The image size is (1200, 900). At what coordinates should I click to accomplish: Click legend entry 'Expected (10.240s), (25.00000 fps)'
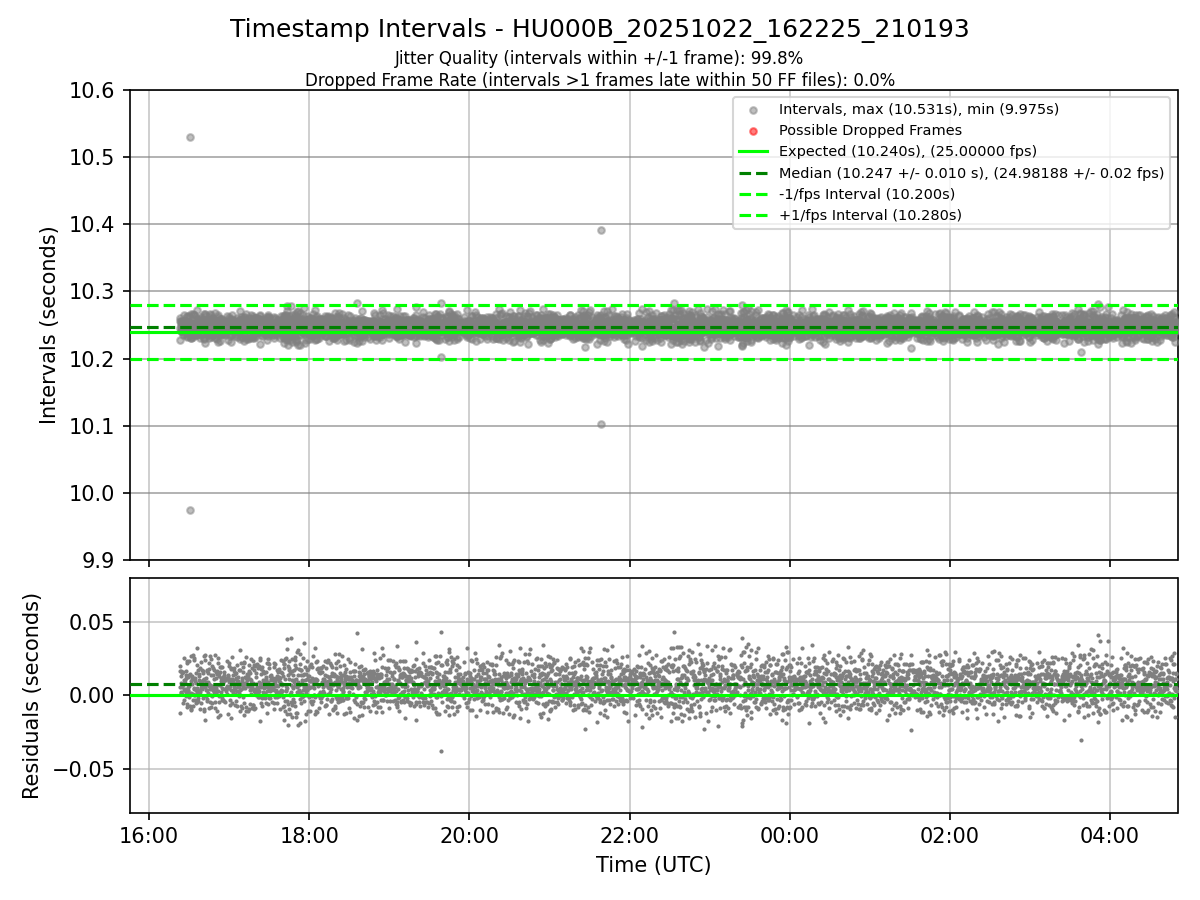[x=907, y=151]
